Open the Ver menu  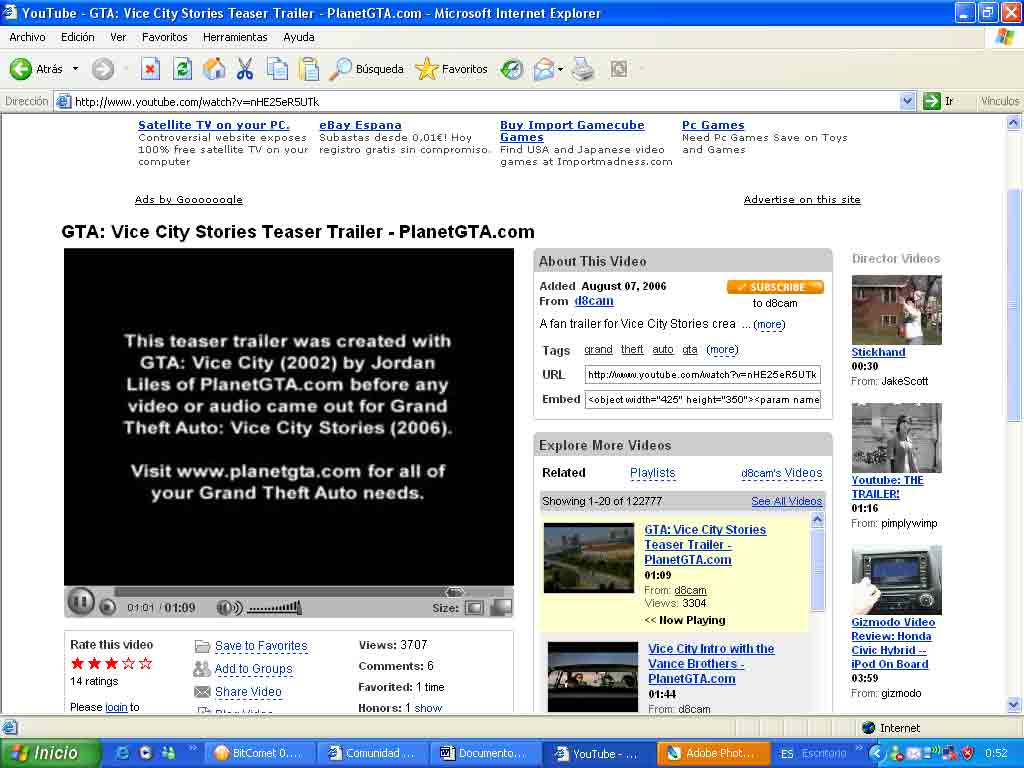tap(118, 37)
